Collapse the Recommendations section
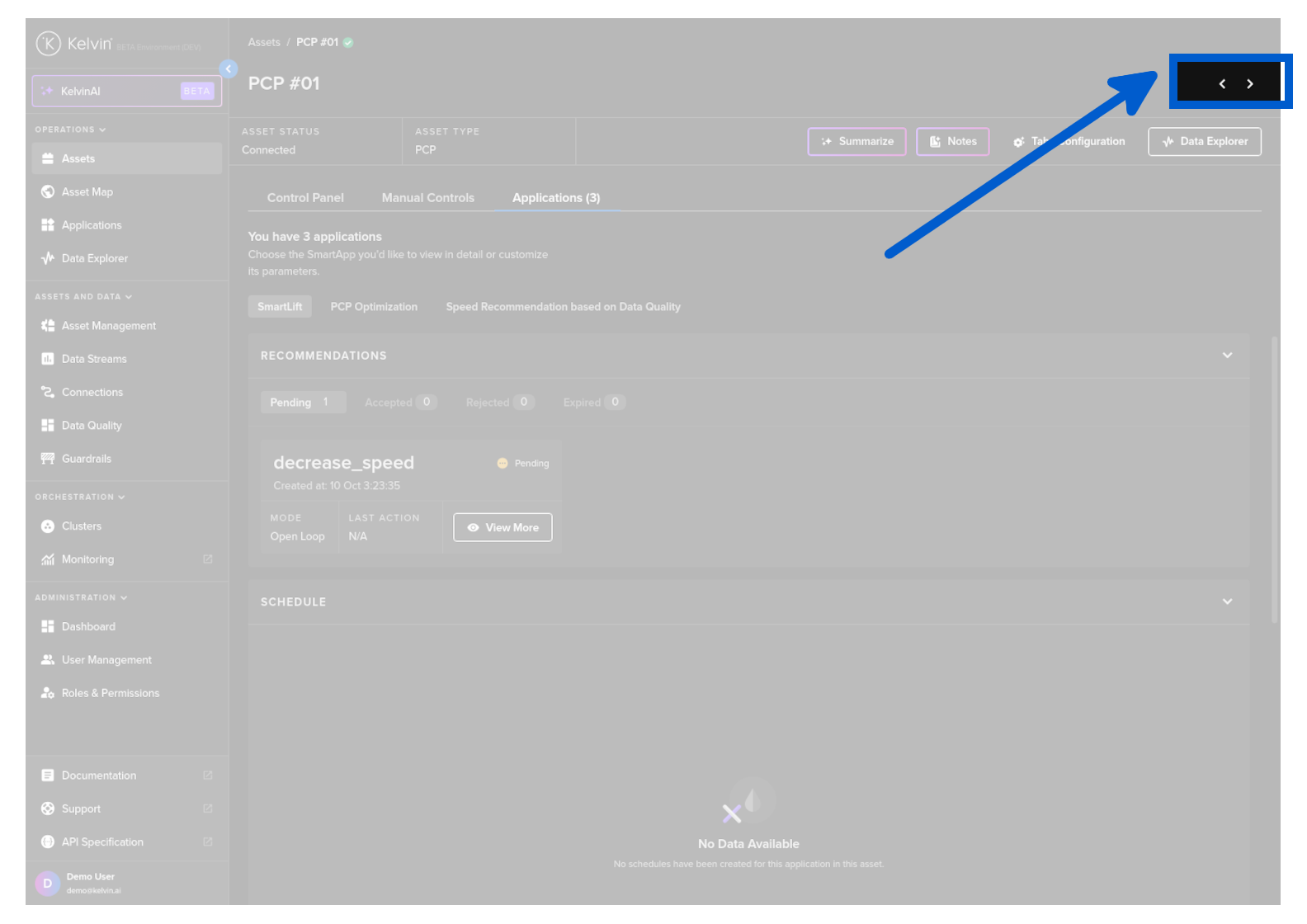The height and width of the screenshot is (924, 1307). pos(1227,356)
